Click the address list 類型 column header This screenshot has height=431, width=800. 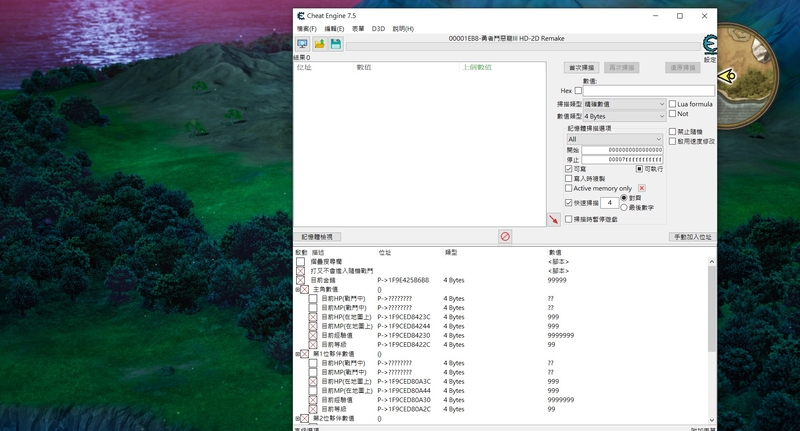[451, 252]
